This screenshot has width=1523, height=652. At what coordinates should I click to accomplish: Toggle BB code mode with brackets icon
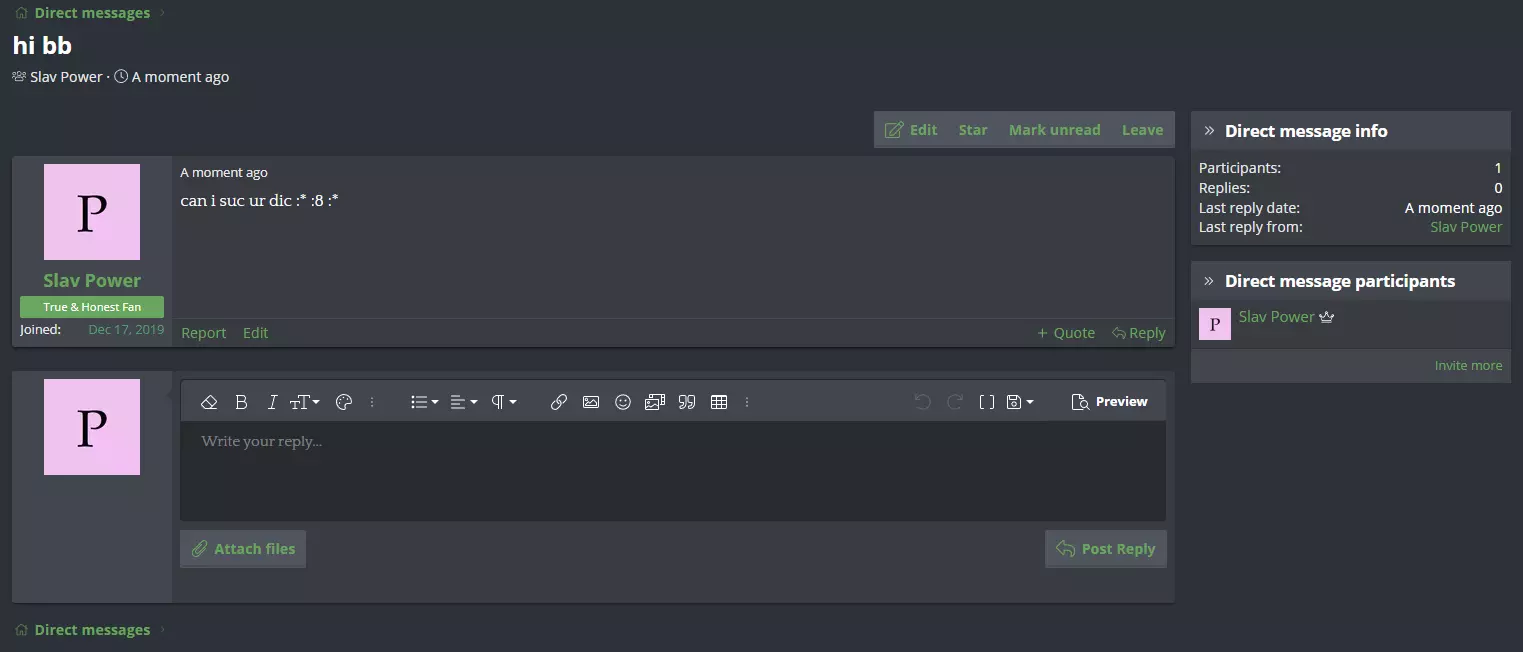click(987, 402)
